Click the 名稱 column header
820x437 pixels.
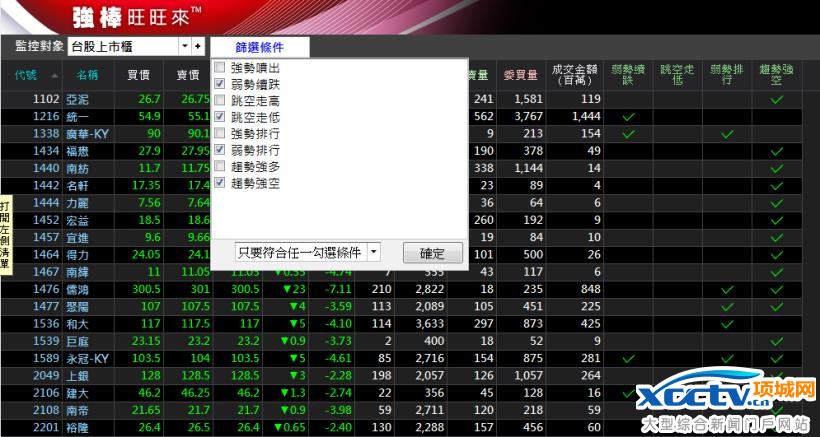click(87, 75)
